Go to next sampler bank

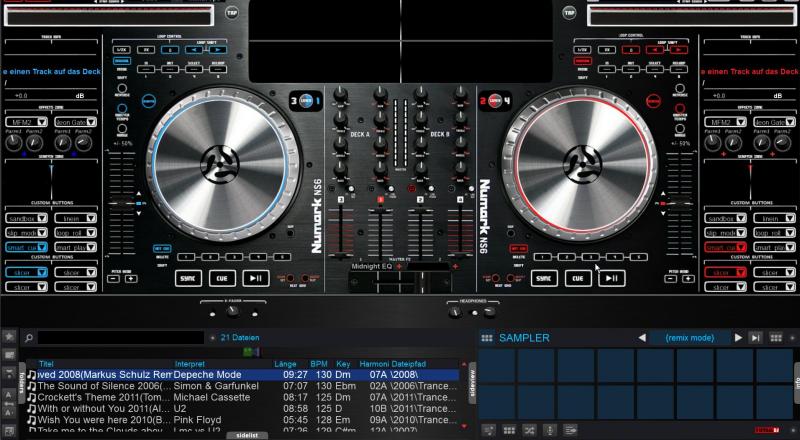coord(739,338)
